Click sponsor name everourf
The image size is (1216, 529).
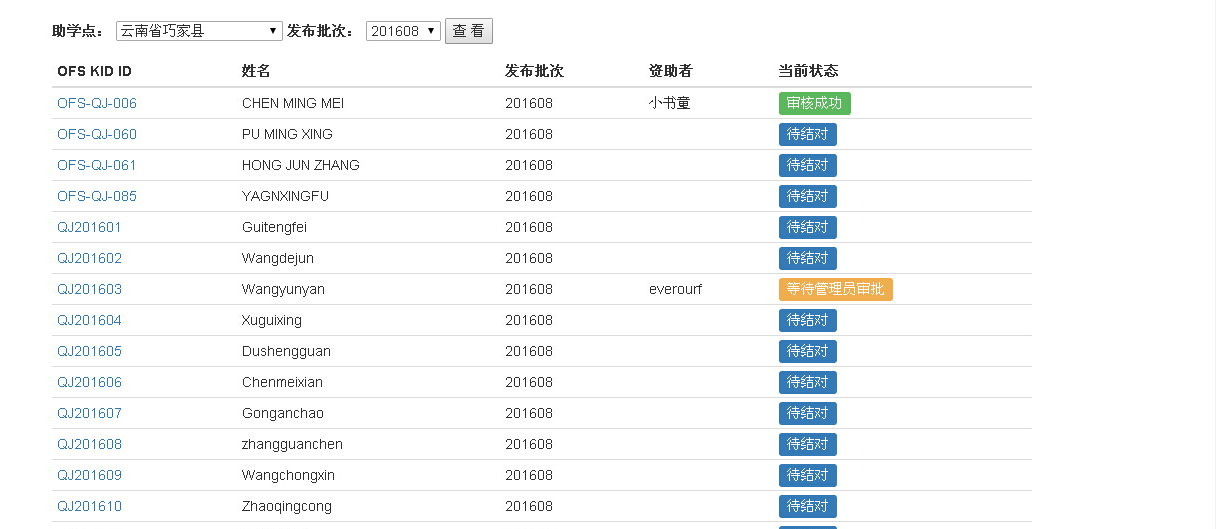click(676, 289)
